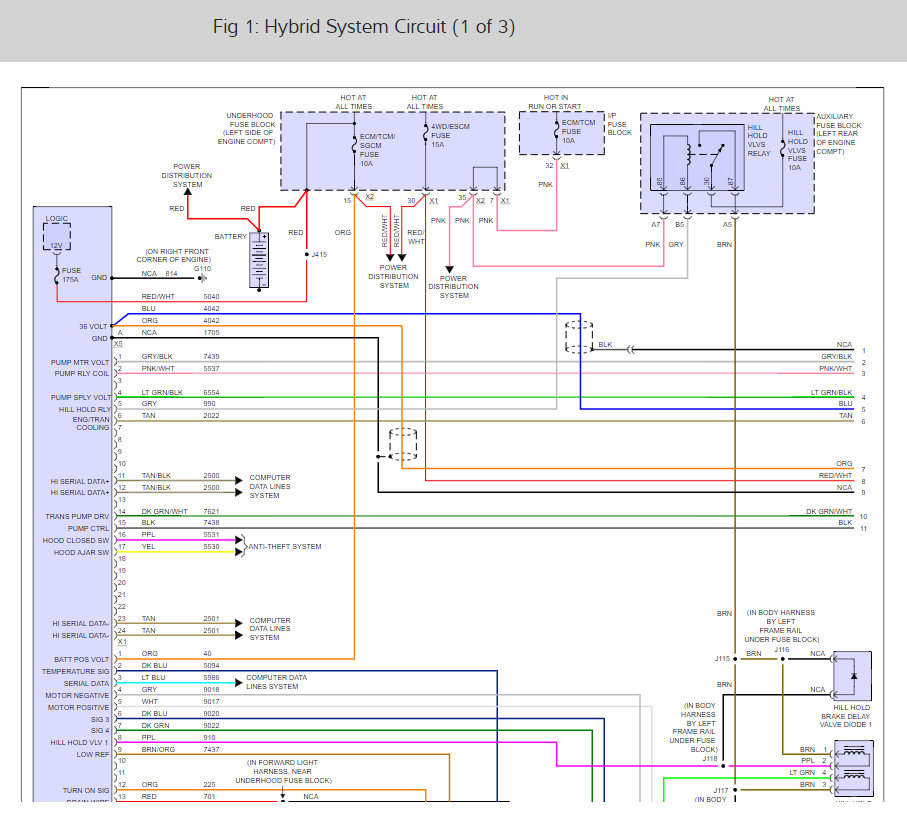Image resolution: width=907 pixels, height=823 pixels.
Task: Click the red arrowhead into Power Distribution System
Action: point(187,193)
